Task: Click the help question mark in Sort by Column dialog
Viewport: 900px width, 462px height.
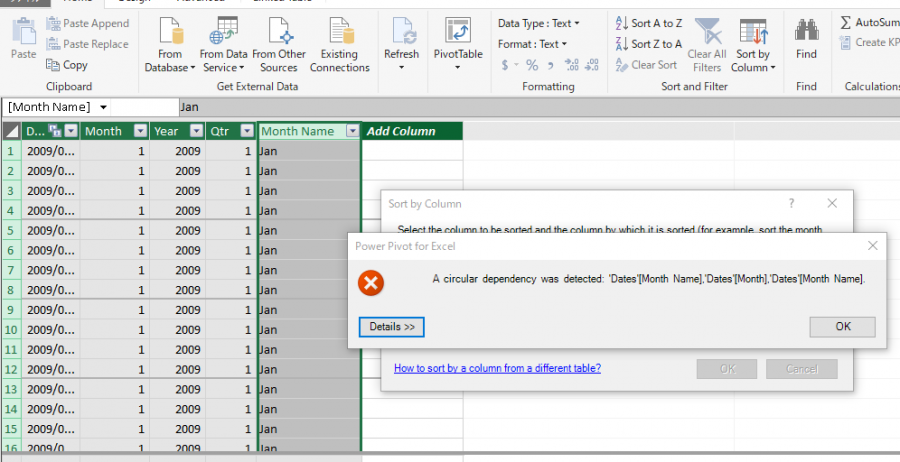Action: 792,203
